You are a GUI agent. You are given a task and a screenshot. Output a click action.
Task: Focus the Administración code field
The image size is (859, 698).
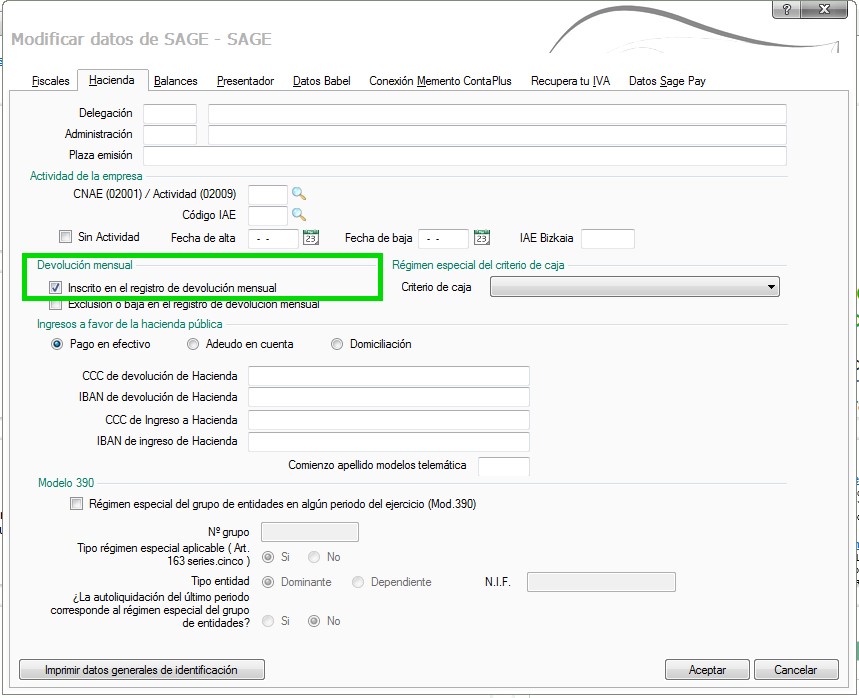pos(170,135)
